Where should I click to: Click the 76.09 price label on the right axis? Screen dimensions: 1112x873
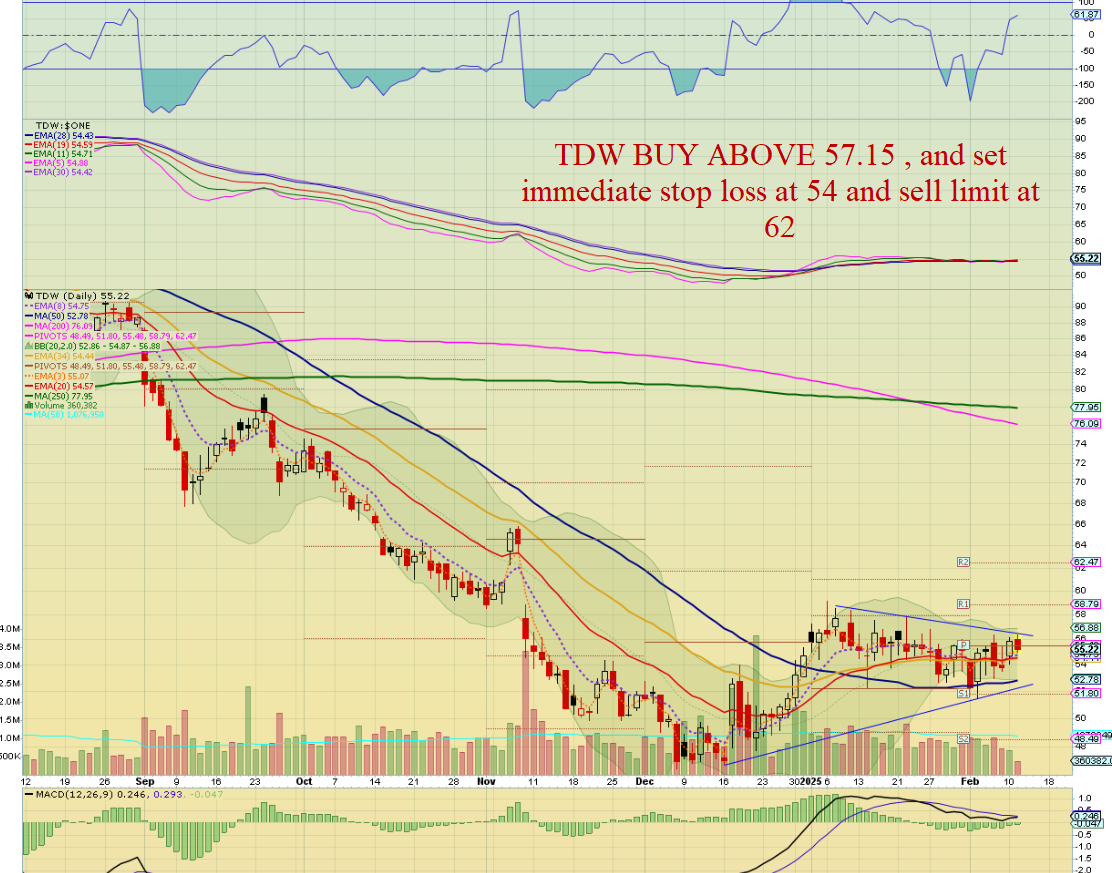pyautogui.click(x=1086, y=423)
